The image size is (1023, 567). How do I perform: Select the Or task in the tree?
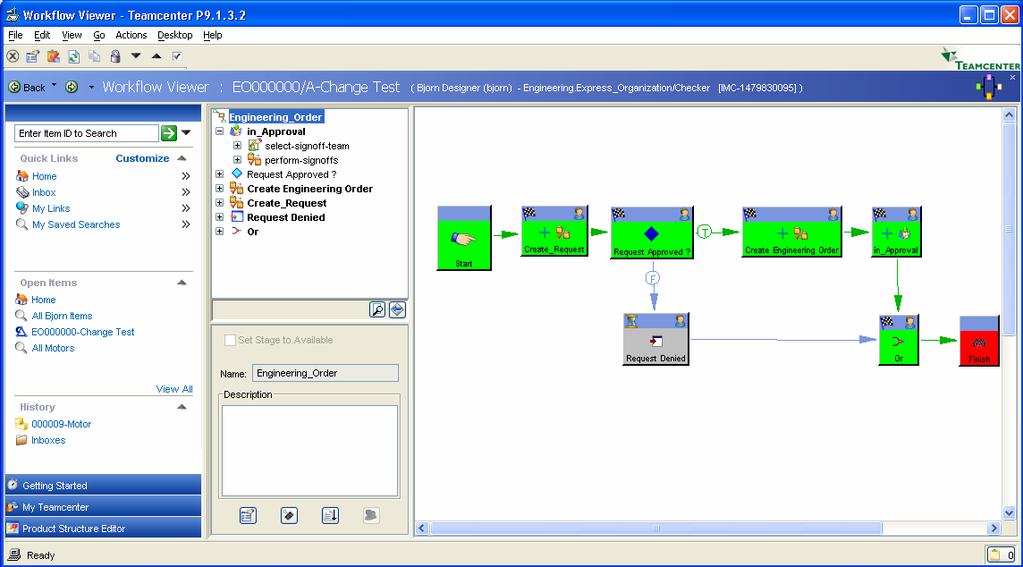point(252,232)
